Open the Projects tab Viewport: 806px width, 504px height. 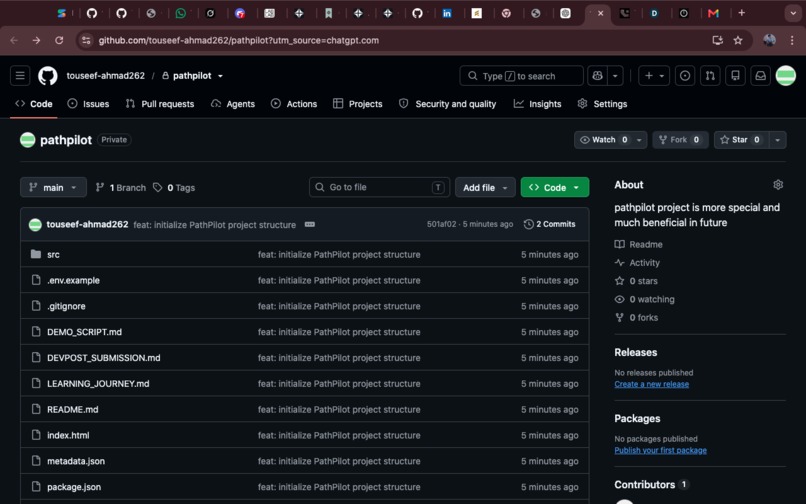click(x=358, y=104)
